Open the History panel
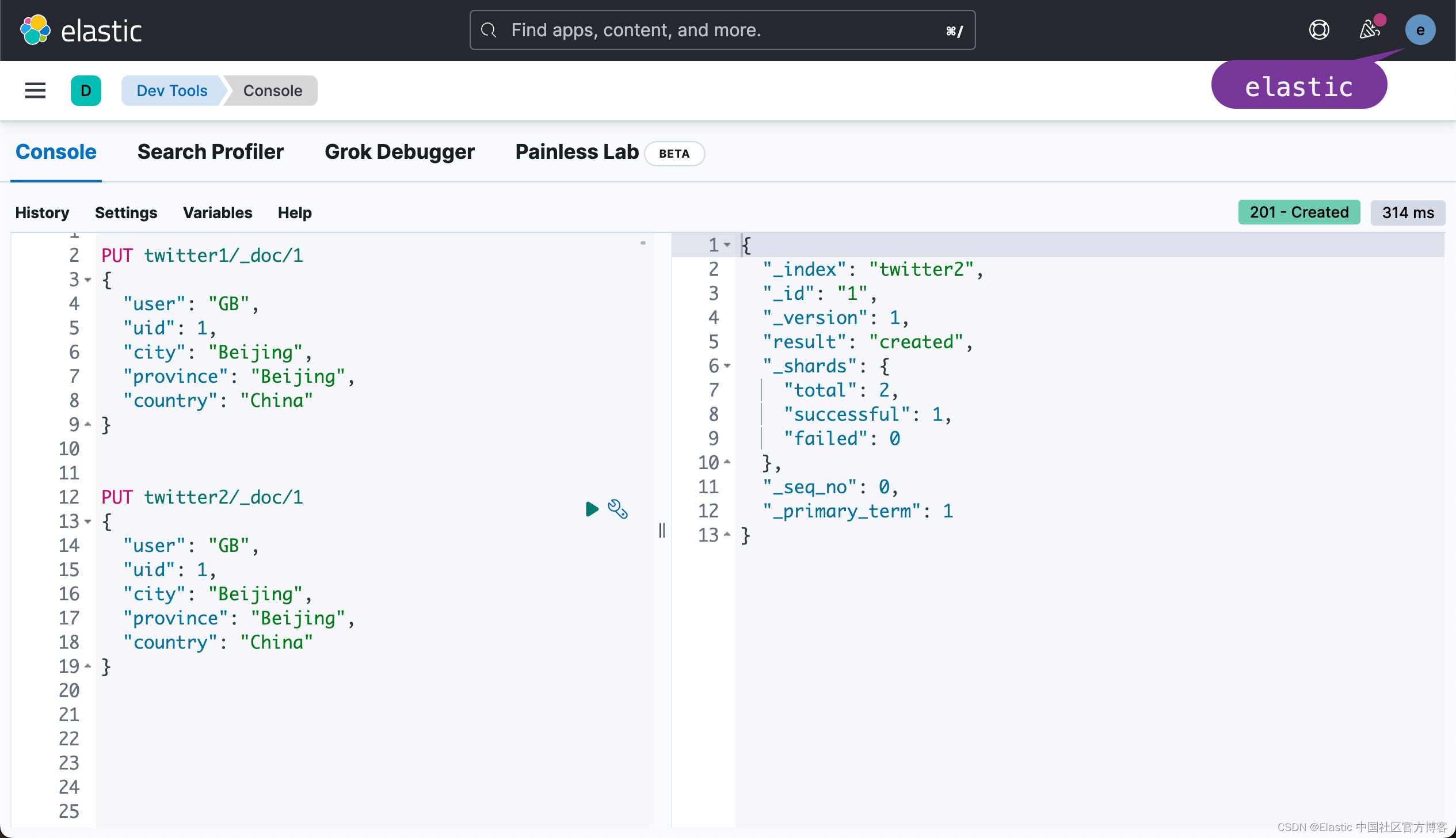Screen dimensions: 1456x838 [x=42, y=213]
